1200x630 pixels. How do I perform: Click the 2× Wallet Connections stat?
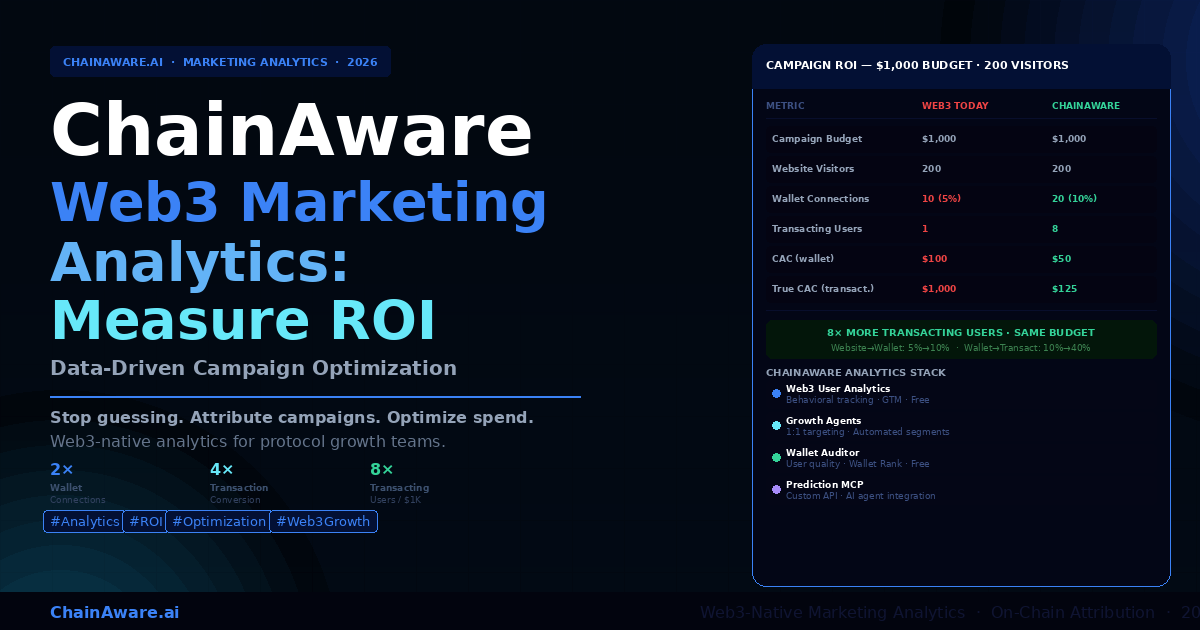(x=78, y=482)
